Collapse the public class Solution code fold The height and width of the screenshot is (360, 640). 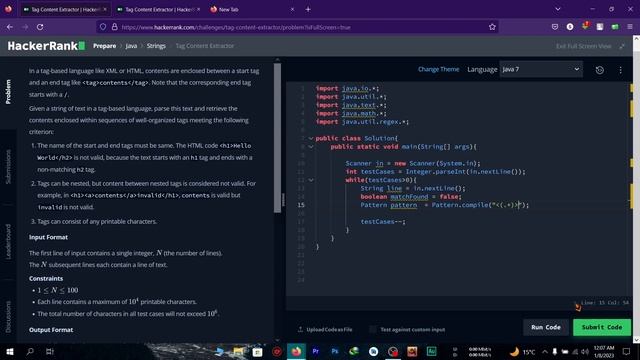(x=311, y=138)
